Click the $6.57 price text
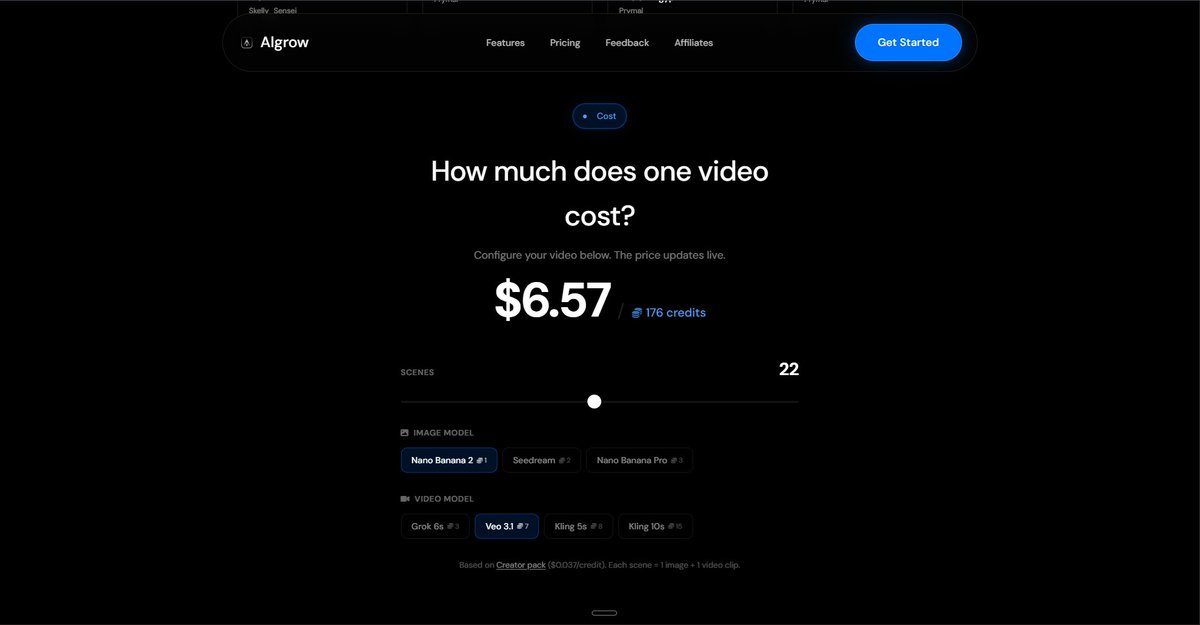The height and width of the screenshot is (625, 1200). (x=553, y=300)
